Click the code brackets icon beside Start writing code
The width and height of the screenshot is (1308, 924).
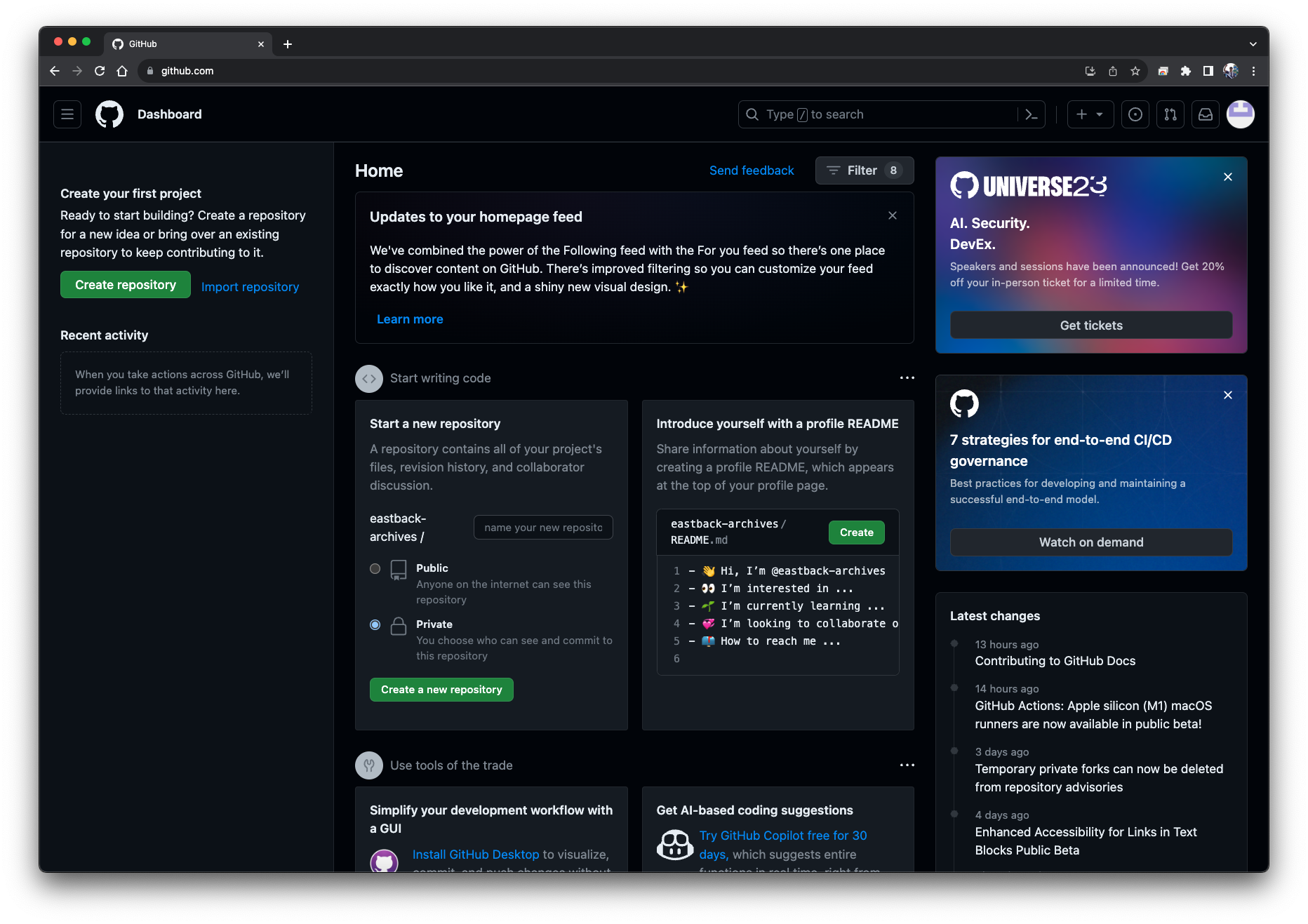pyautogui.click(x=369, y=379)
